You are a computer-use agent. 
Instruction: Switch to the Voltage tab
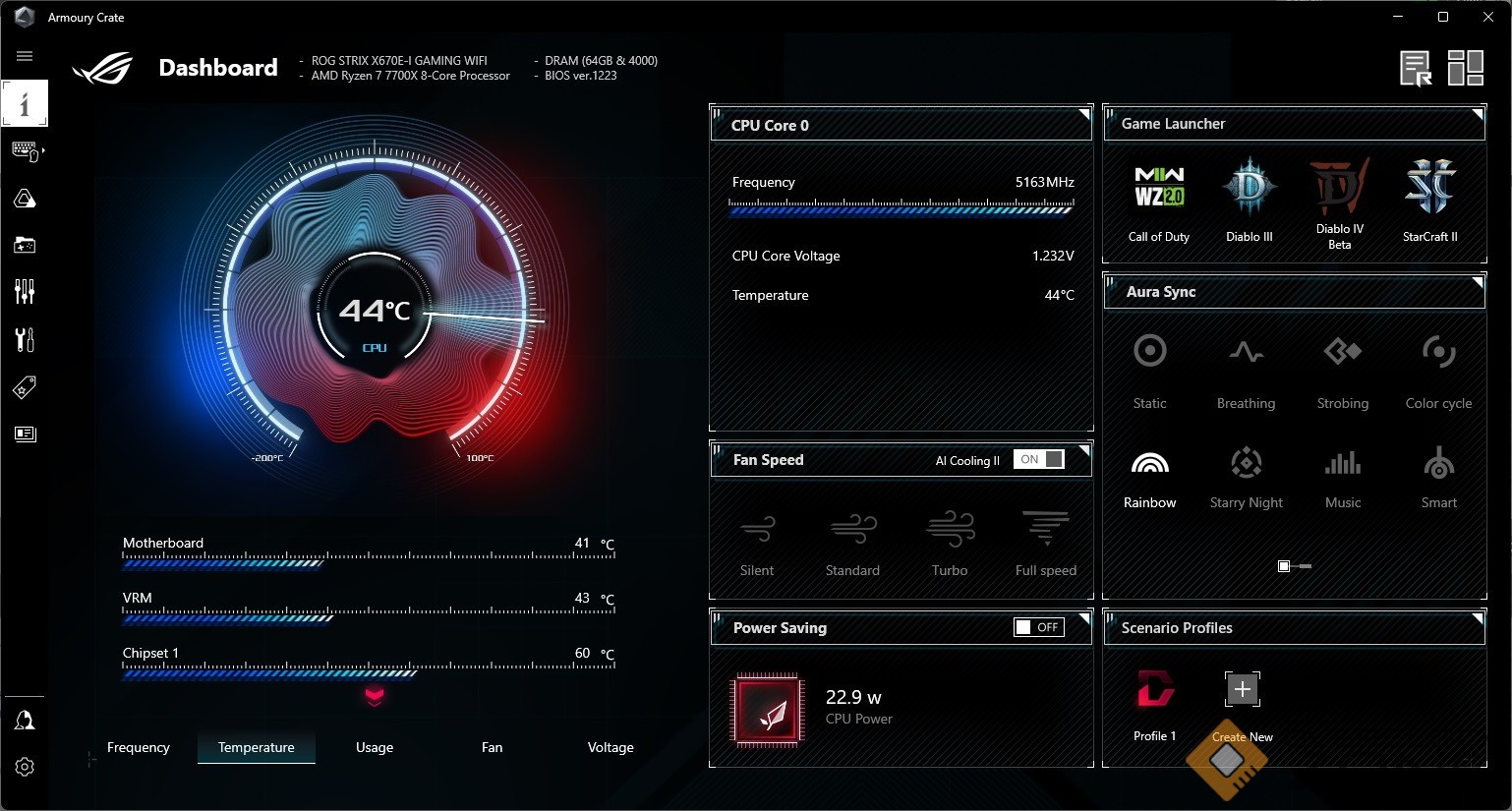click(x=611, y=747)
